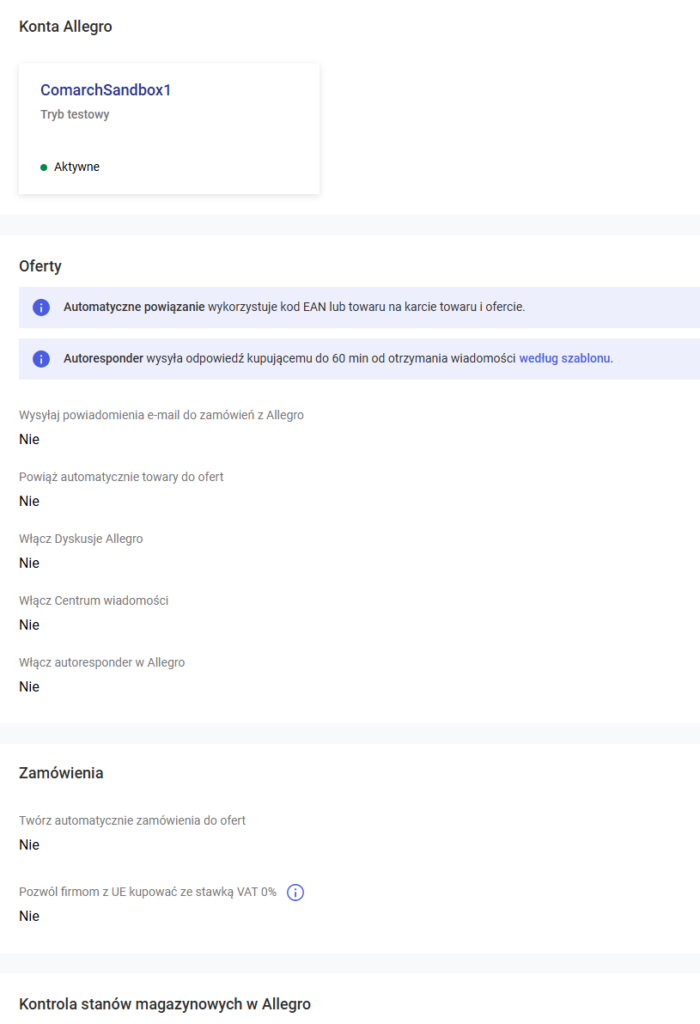Click Nie under Włącz Dyskusje Allegro
This screenshot has height=1024, width=700.
coord(29,563)
